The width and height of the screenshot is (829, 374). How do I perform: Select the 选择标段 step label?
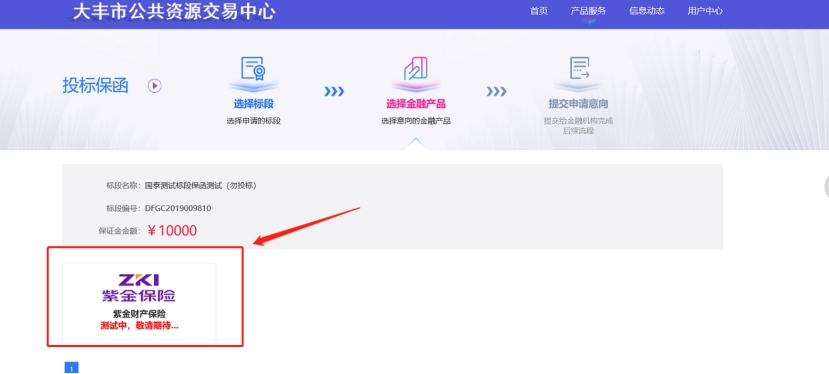[x=253, y=104]
